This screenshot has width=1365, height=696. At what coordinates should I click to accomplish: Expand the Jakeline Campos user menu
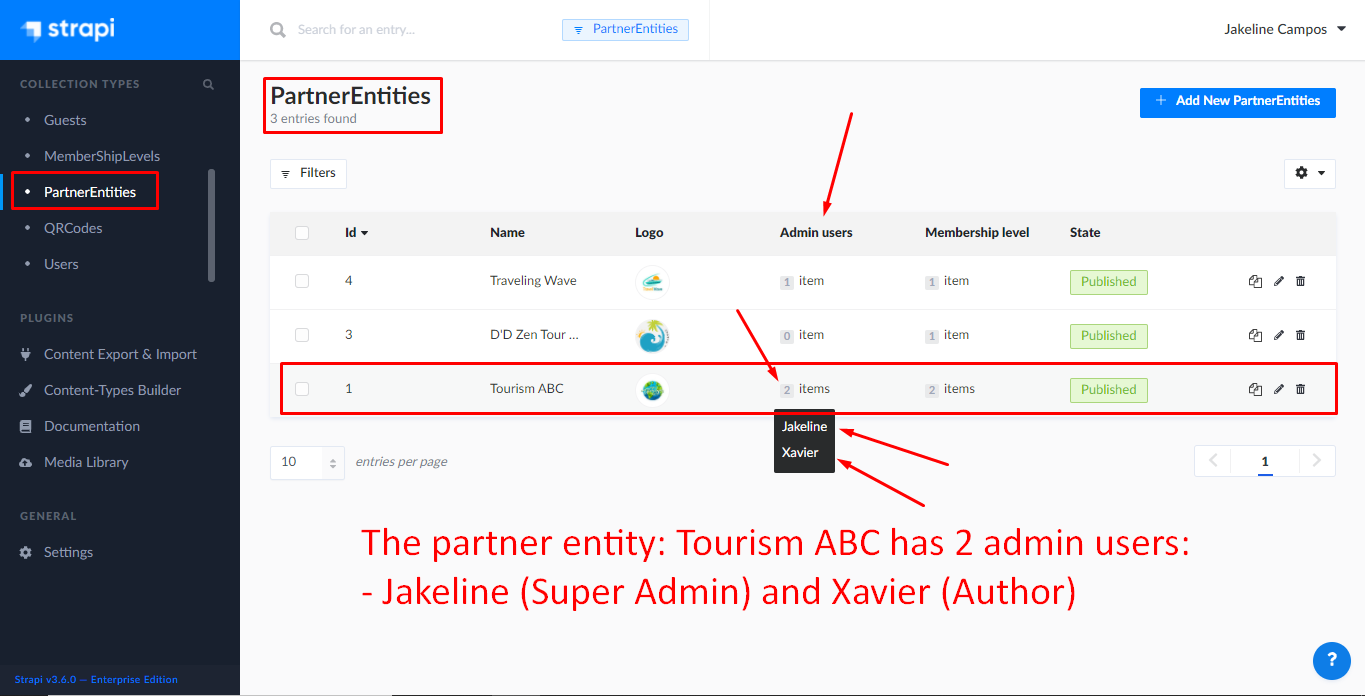(1285, 29)
